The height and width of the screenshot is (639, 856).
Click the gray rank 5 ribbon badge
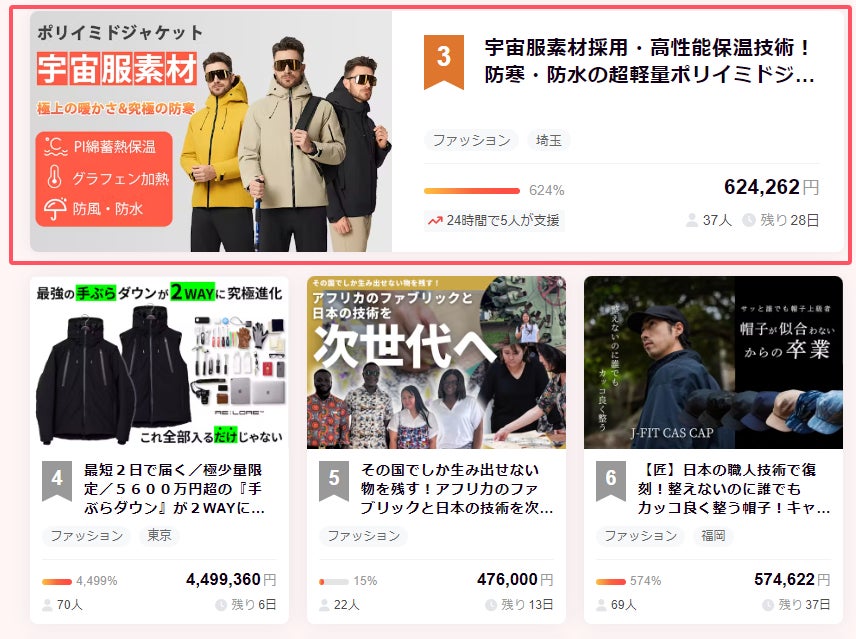[x=334, y=479]
